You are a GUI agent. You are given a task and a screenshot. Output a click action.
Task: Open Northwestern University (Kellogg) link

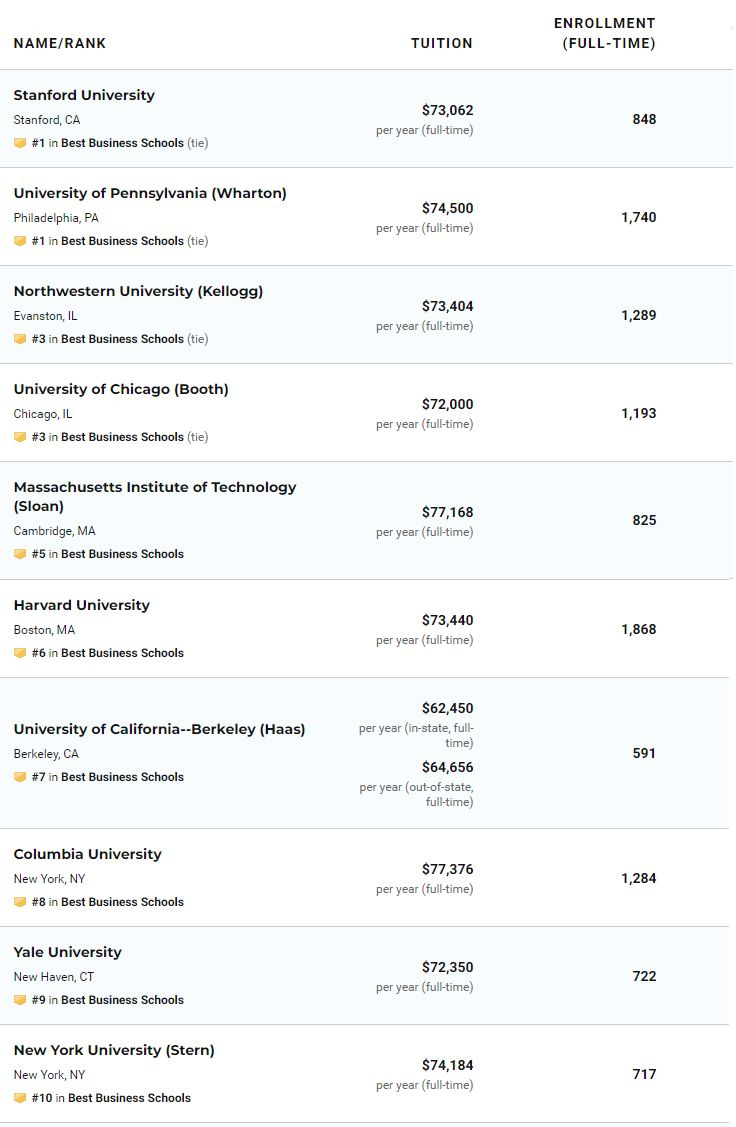[x=138, y=291]
